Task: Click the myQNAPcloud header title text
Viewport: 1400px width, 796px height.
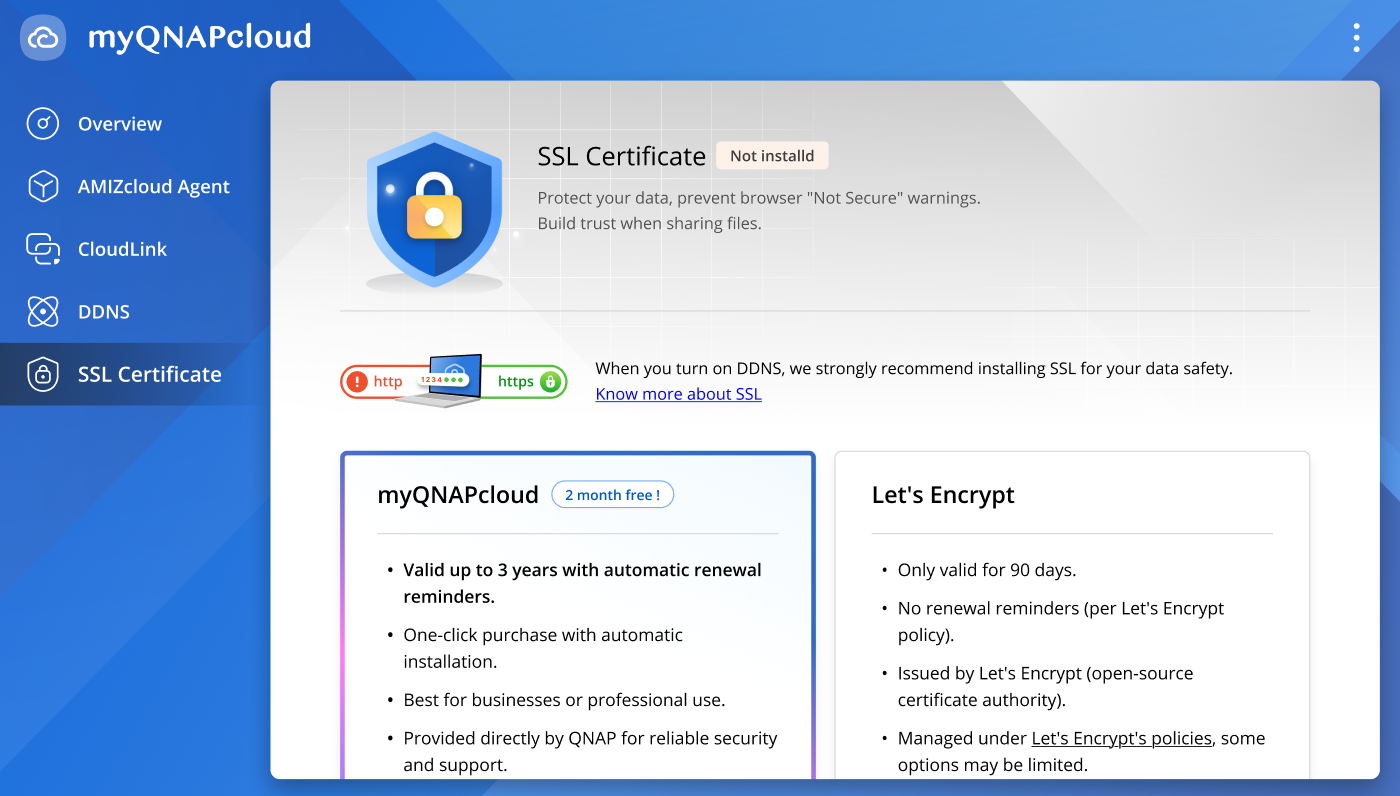Action: click(200, 38)
